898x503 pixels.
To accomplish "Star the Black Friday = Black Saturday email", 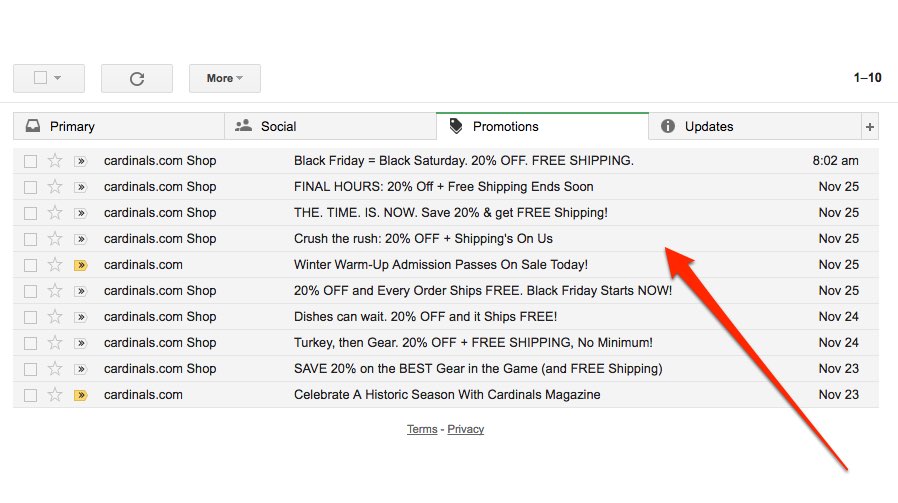I will click(55, 160).
